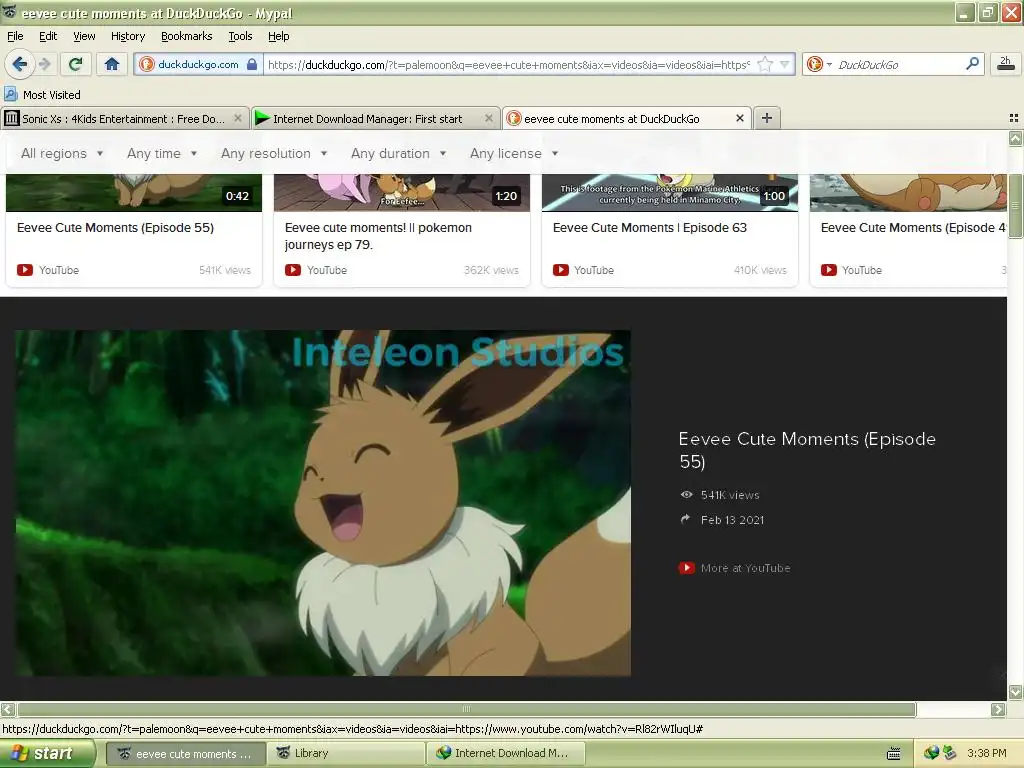Open the View menu
The image size is (1024, 768).
84,37
